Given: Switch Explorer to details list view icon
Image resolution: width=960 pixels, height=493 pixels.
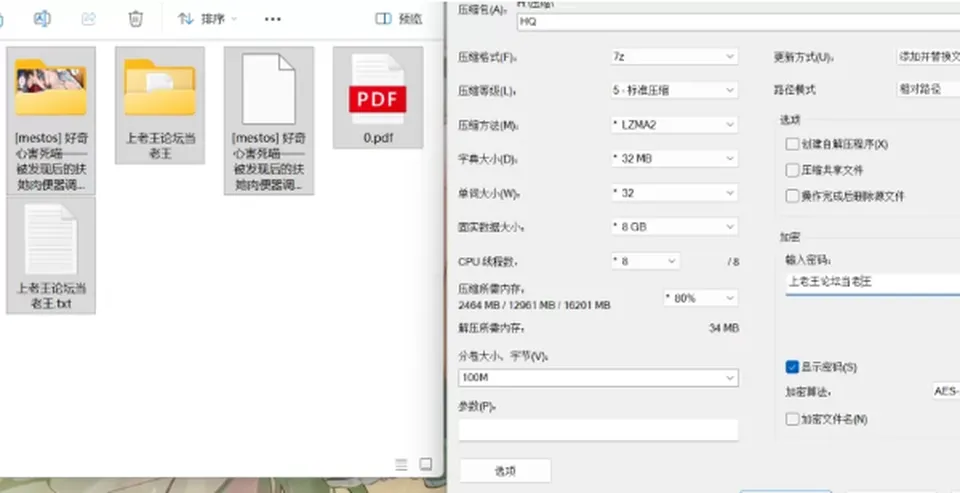Looking at the screenshot, I should point(402,465).
